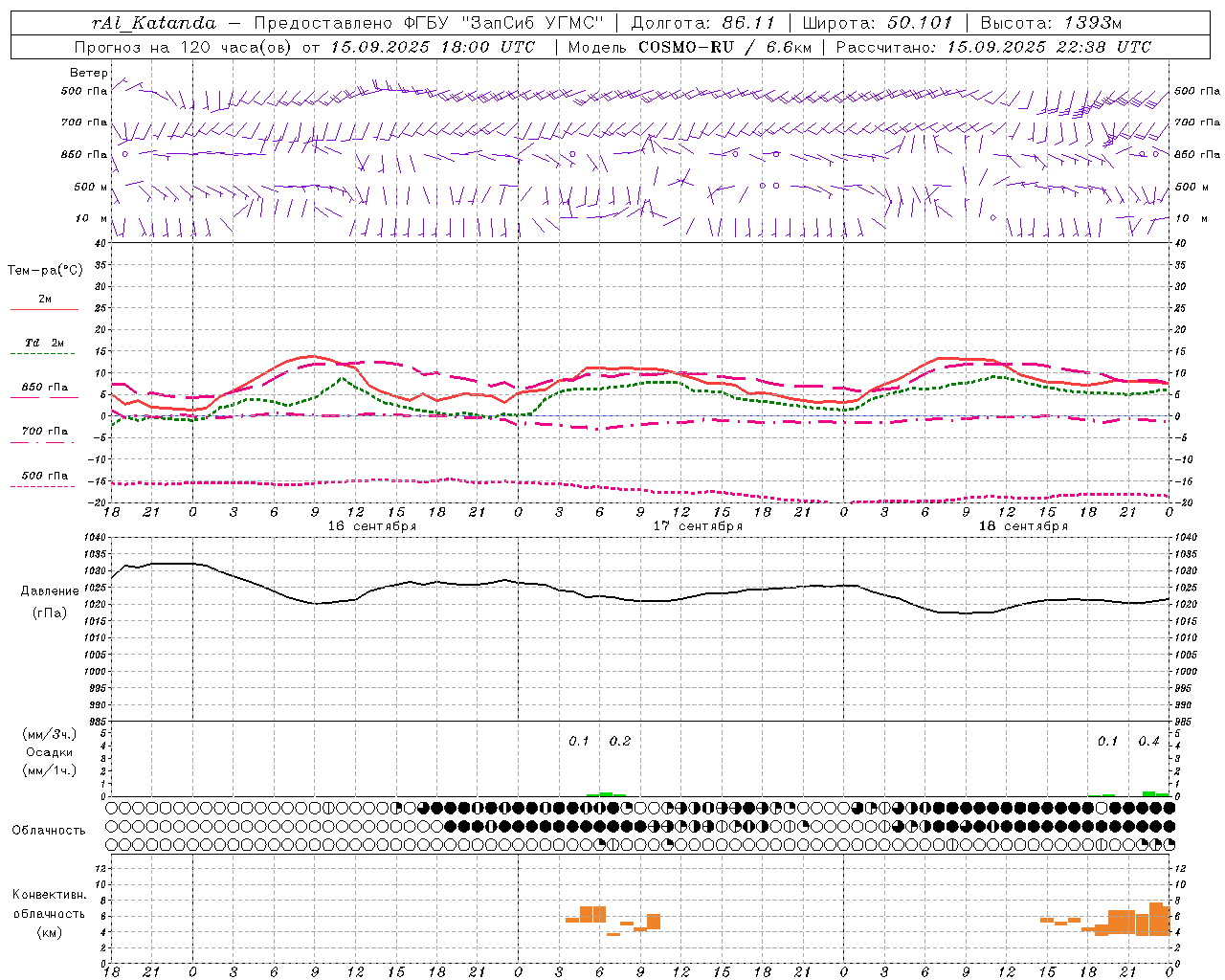1225x980 pixels.
Task: Click the Тем-ра(°C) label
Action: click(x=45, y=271)
